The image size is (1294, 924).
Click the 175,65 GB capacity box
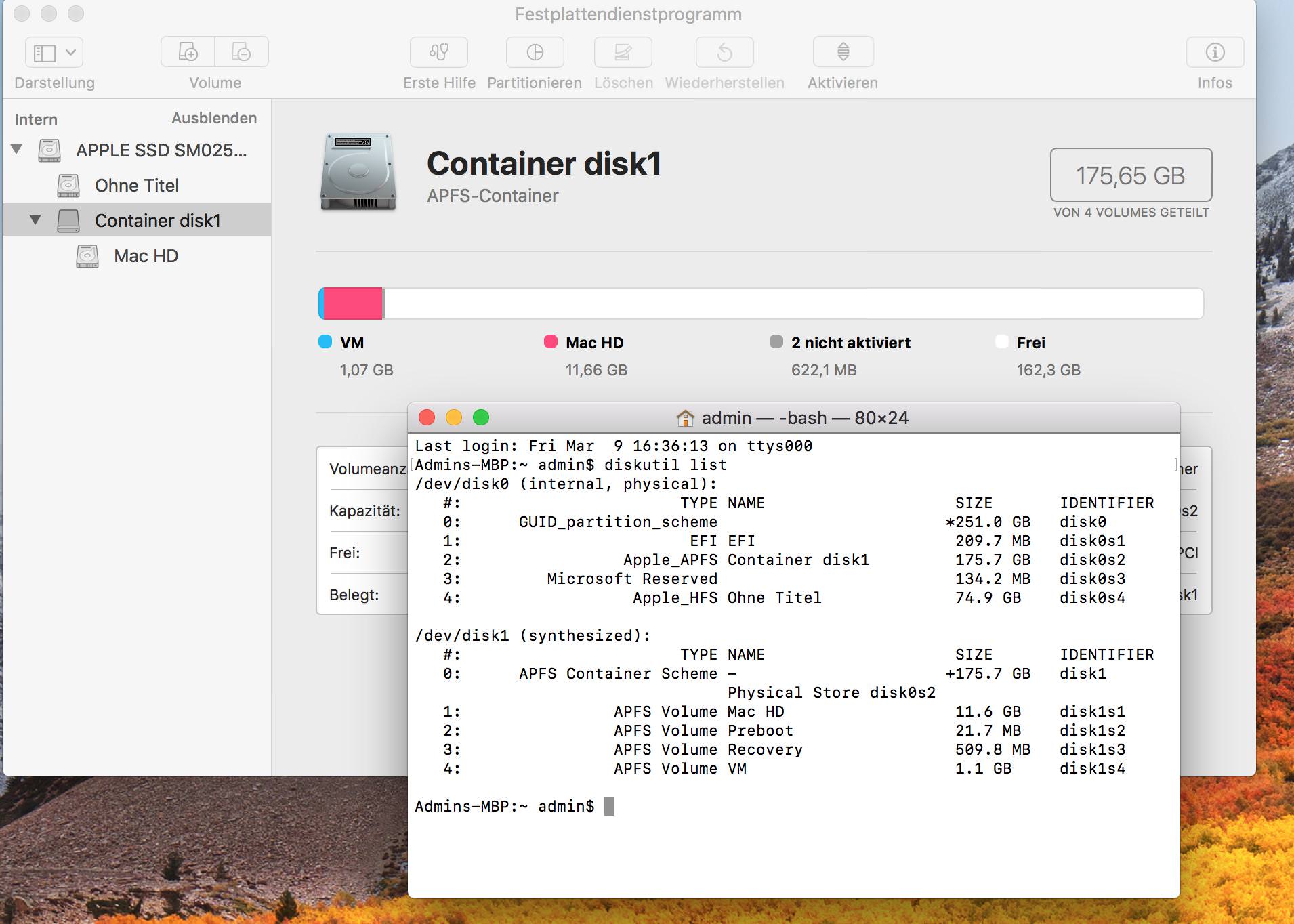coord(1131,175)
